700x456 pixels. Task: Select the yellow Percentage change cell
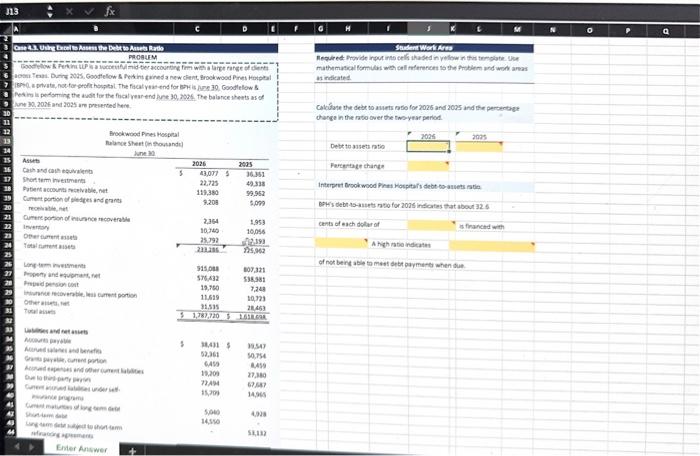pos(428,166)
